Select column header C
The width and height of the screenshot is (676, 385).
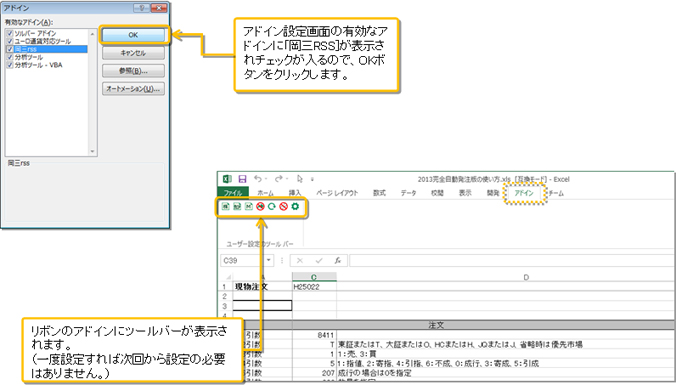tap(314, 277)
